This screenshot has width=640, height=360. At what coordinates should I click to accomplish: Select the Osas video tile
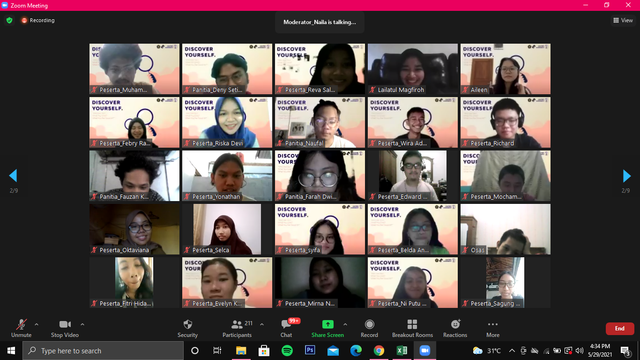coord(505,229)
